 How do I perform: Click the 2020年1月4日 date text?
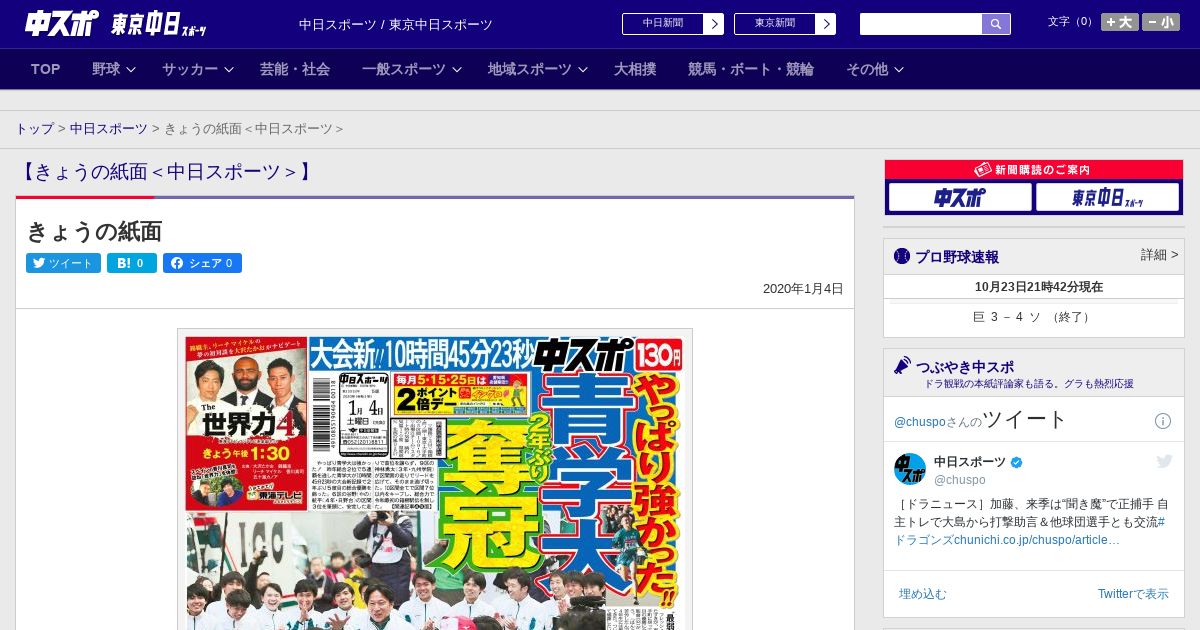tap(803, 289)
